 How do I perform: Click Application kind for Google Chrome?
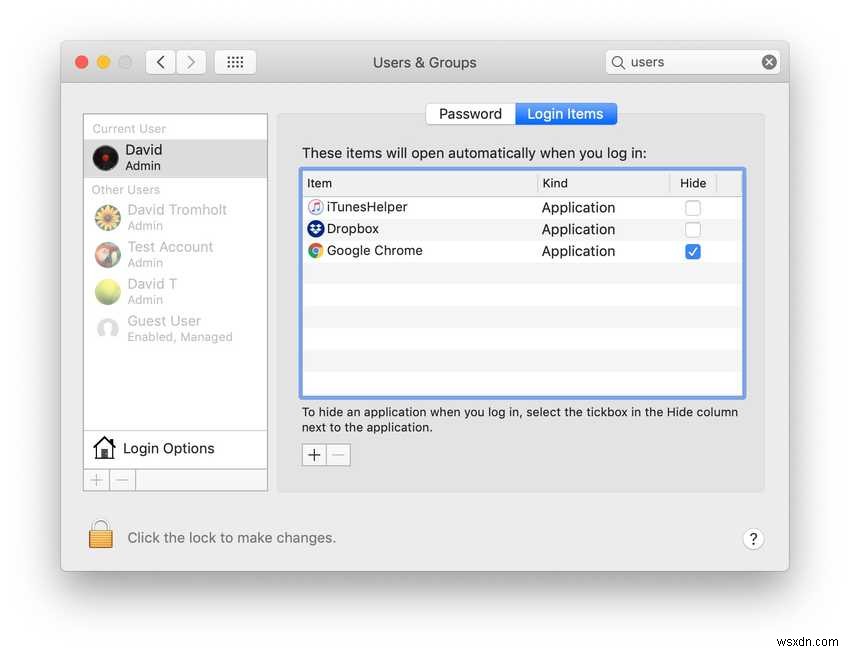(578, 251)
